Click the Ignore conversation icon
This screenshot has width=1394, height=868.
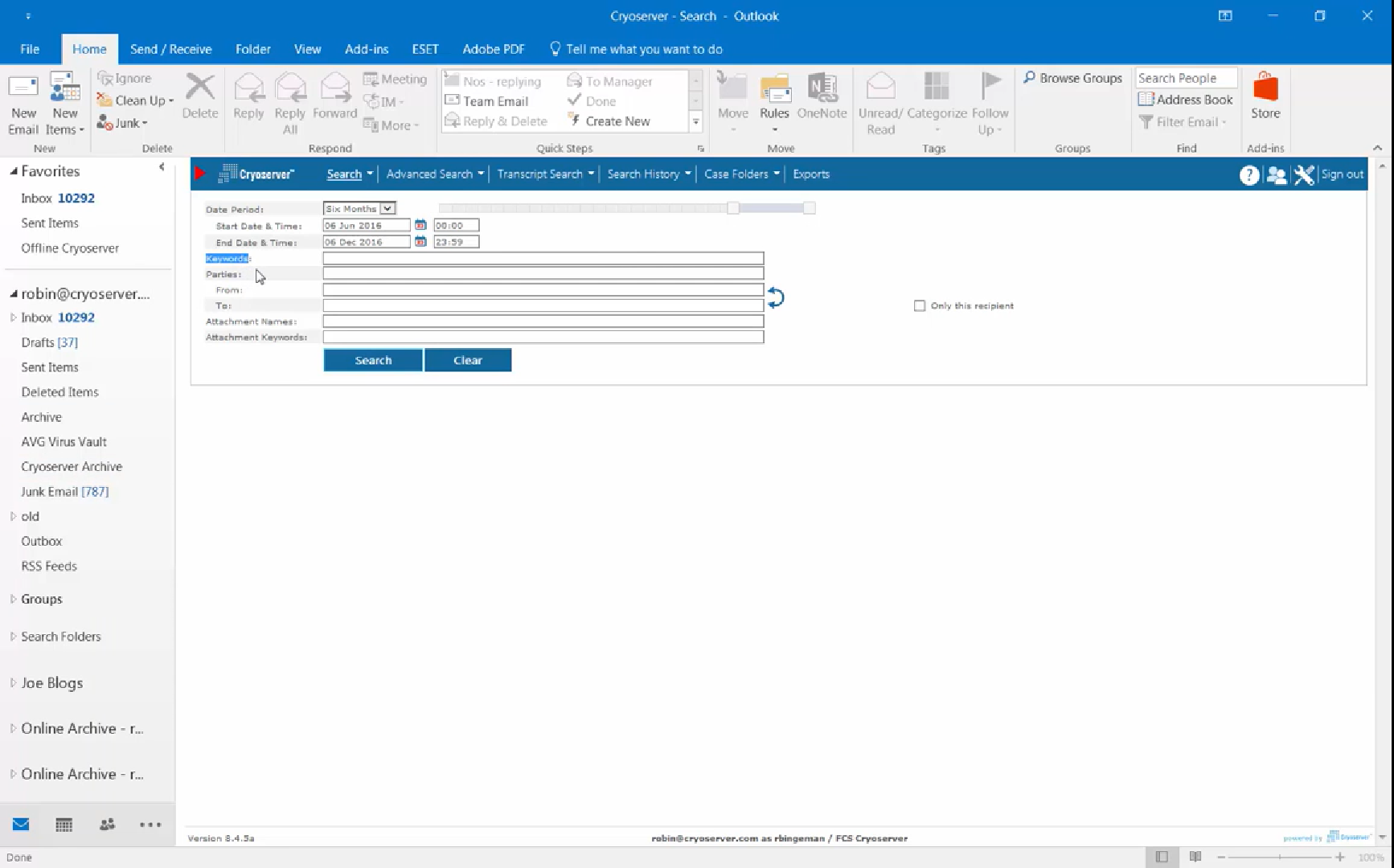(124, 78)
